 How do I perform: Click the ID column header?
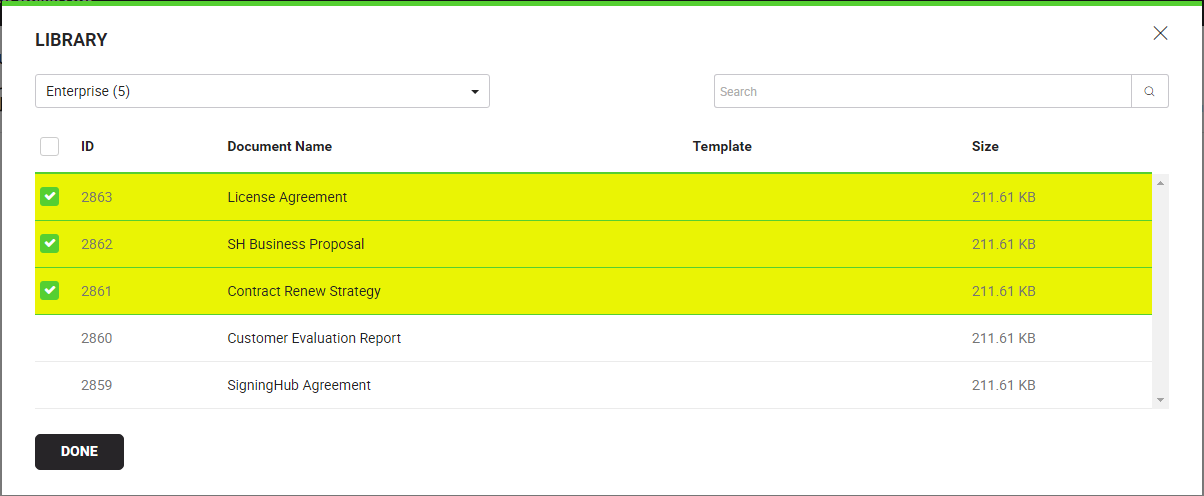coord(88,146)
